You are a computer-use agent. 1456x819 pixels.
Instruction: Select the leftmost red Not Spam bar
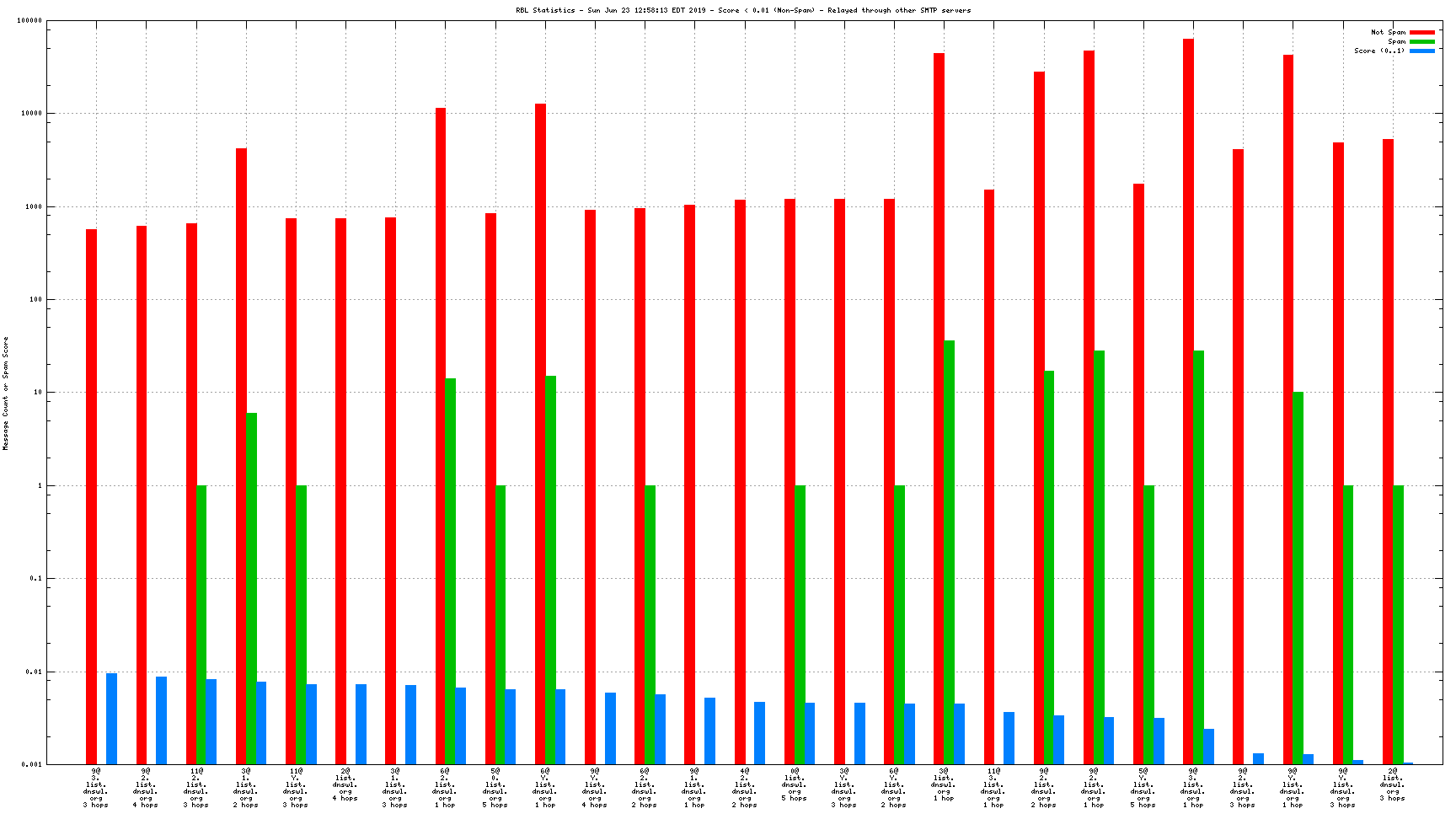[x=91, y=496]
